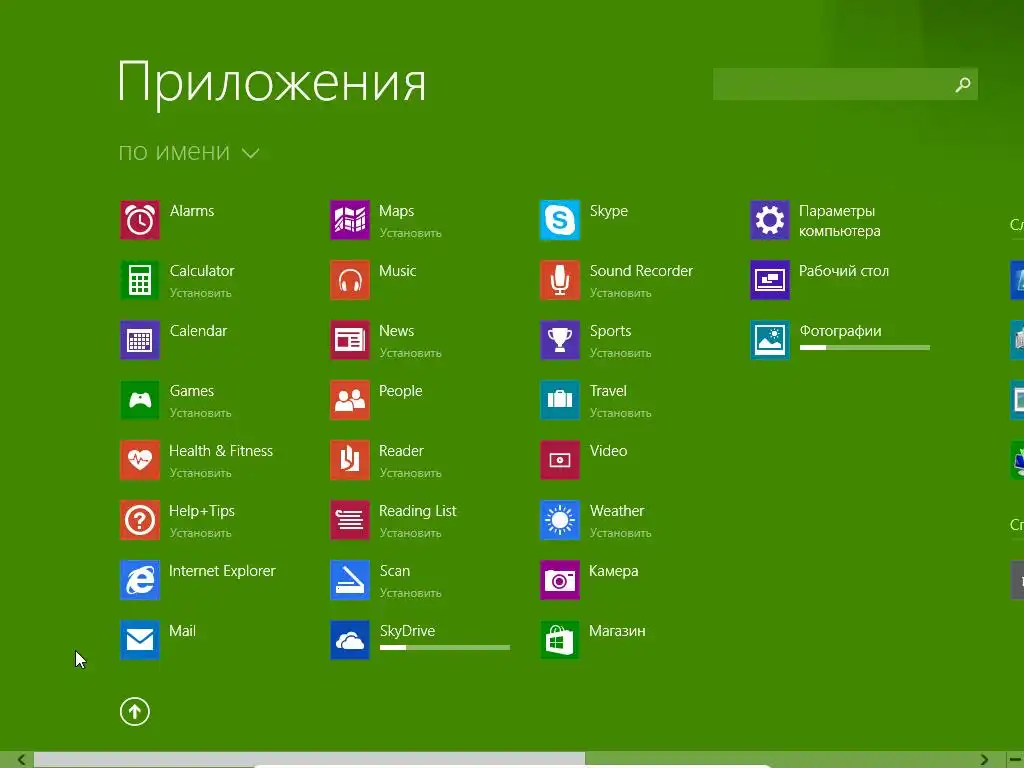Click Установить under Travel
Image resolution: width=1024 pixels, height=768 pixels.
pos(620,413)
